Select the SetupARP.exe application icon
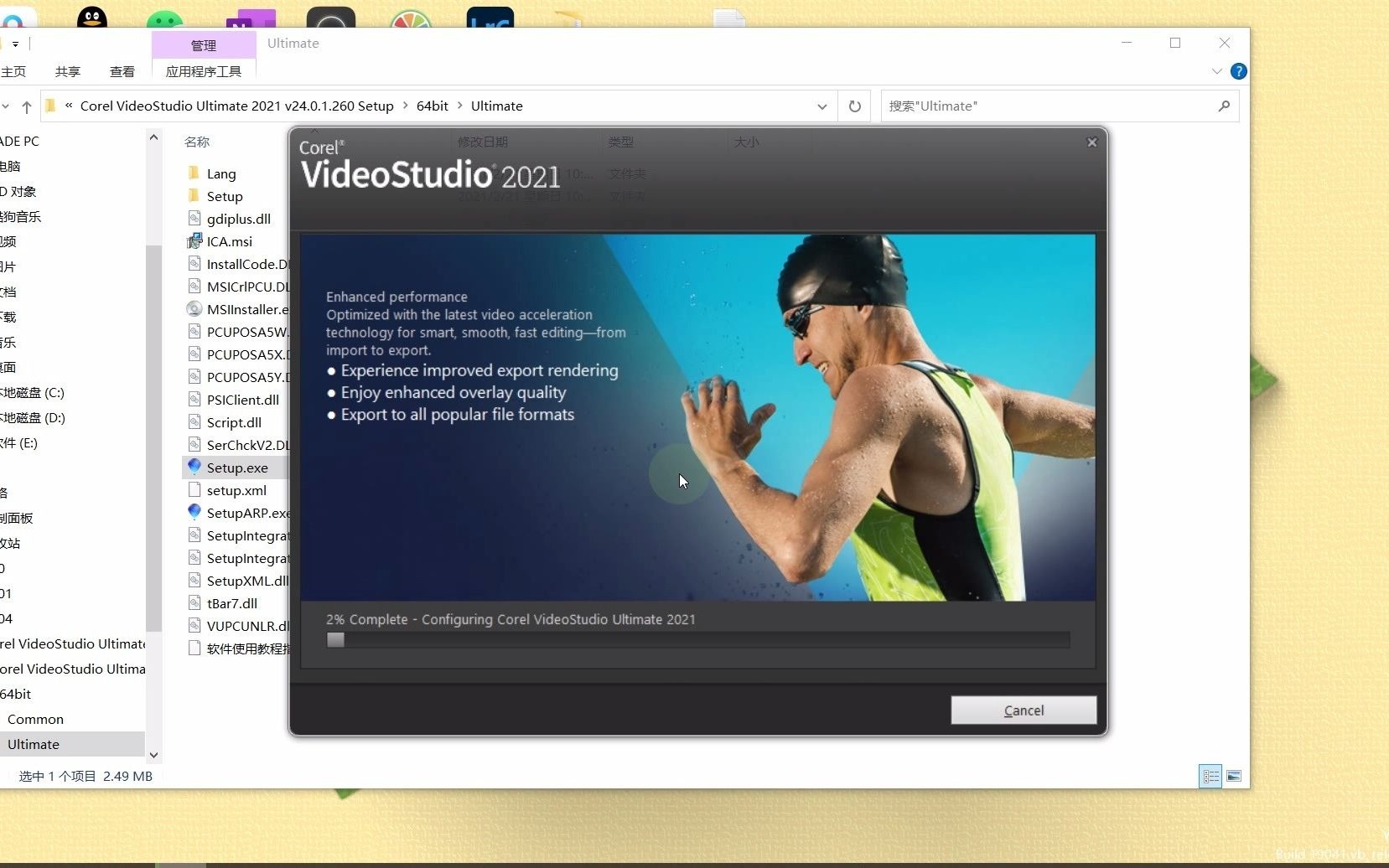Image resolution: width=1389 pixels, height=868 pixels. pos(194,512)
